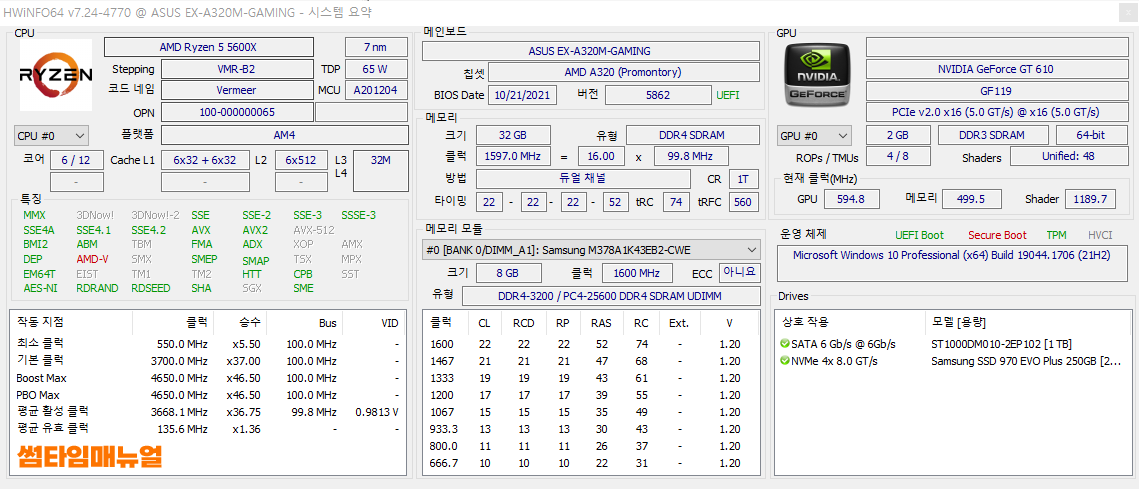Click the SSE4.2 feature flag
Image resolution: width=1139 pixels, height=489 pixels.
click(x=148, y=230)
